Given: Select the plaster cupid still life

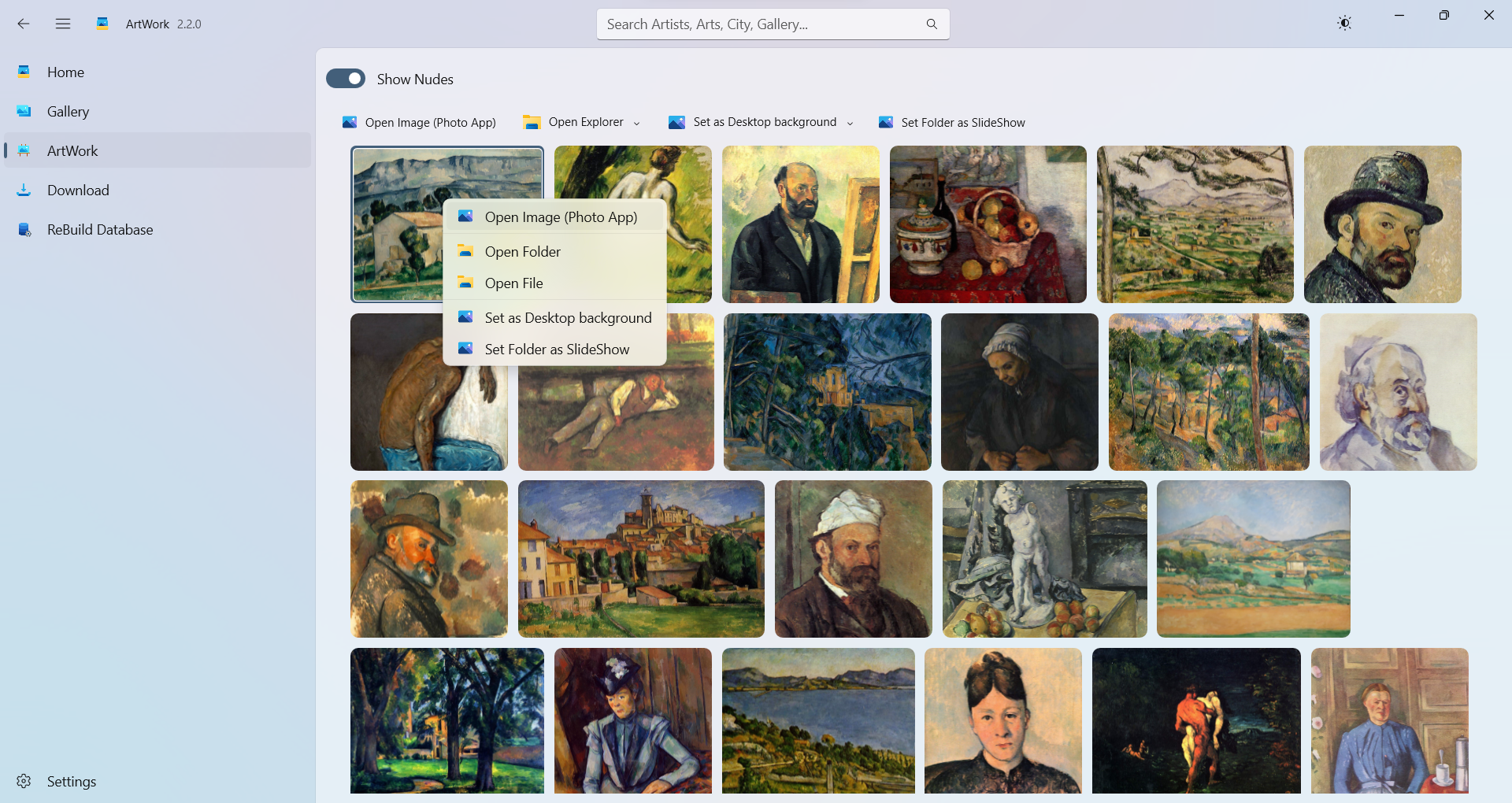Looking at the screenshot, I should point(1045,559).
